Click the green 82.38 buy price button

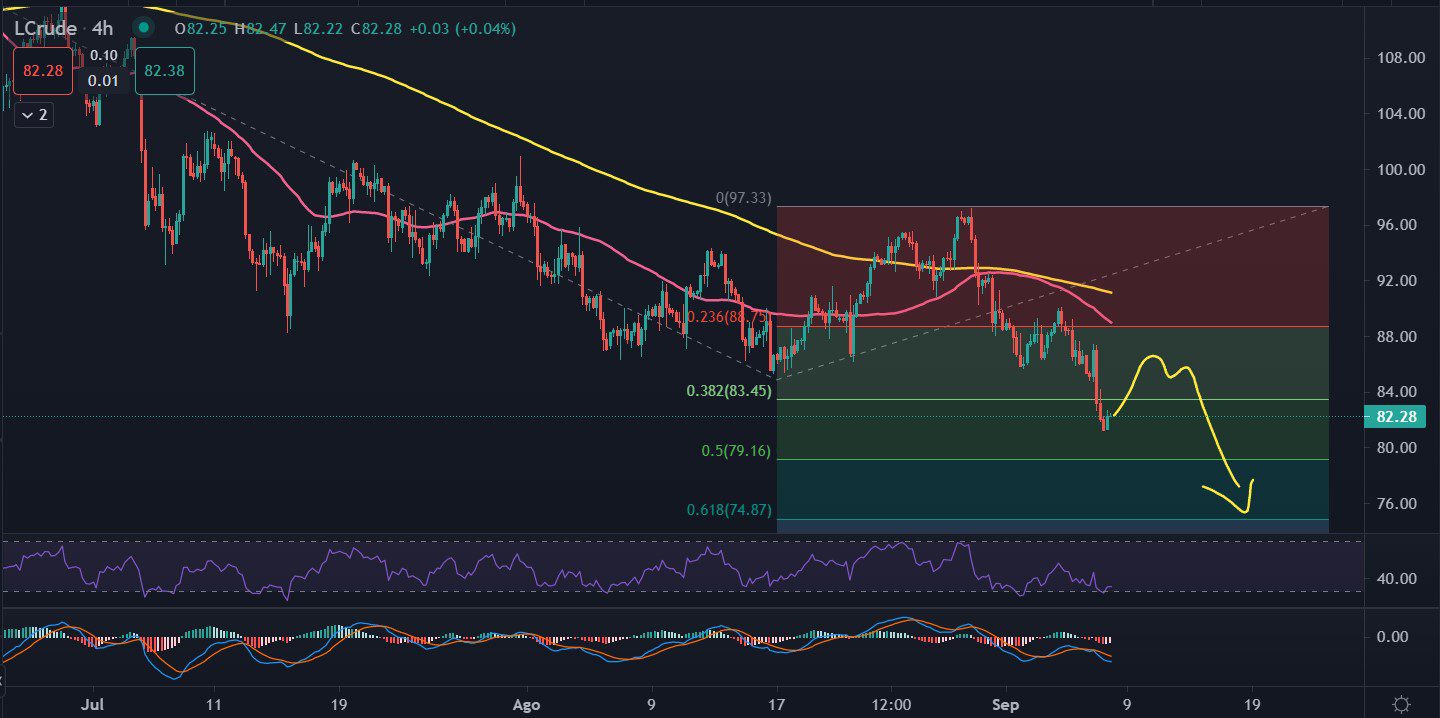point(164,71)
